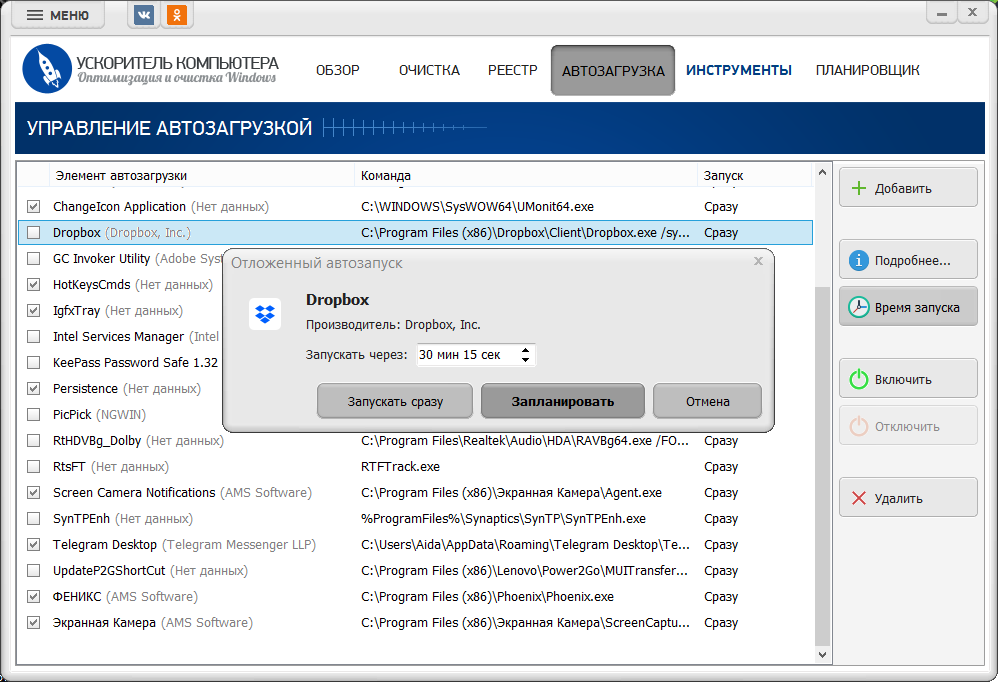998x682 pixels.
Task: Open the МЕНЮ menu
Action: pyautogui.click(x=58, y=15)
